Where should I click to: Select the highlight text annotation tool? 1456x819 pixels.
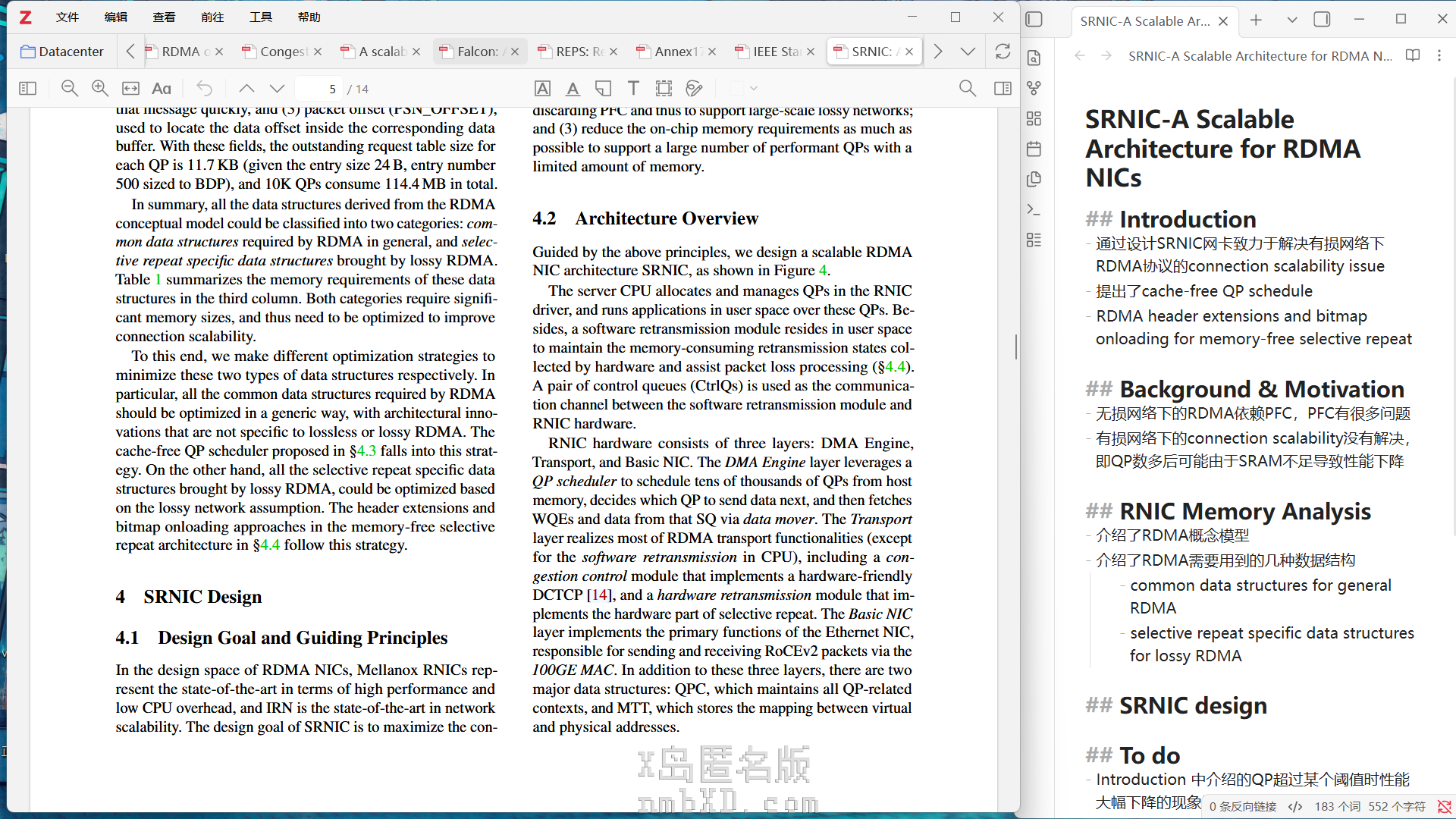point(542,89)
